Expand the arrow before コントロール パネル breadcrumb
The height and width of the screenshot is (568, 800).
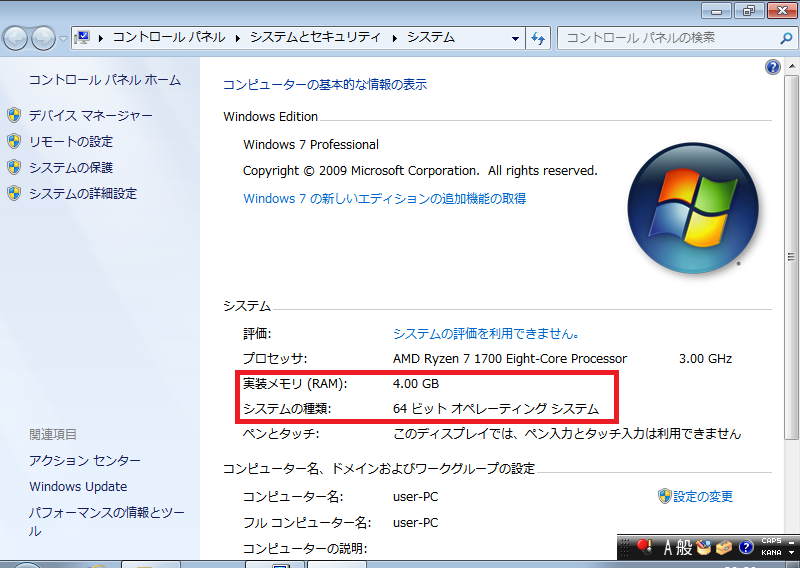click(x=101, y=38)
